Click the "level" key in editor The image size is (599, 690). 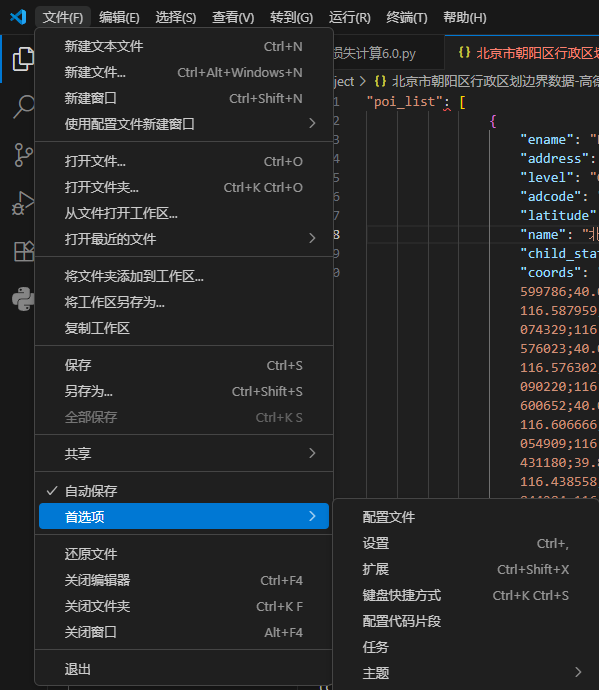tap(547, 177)
